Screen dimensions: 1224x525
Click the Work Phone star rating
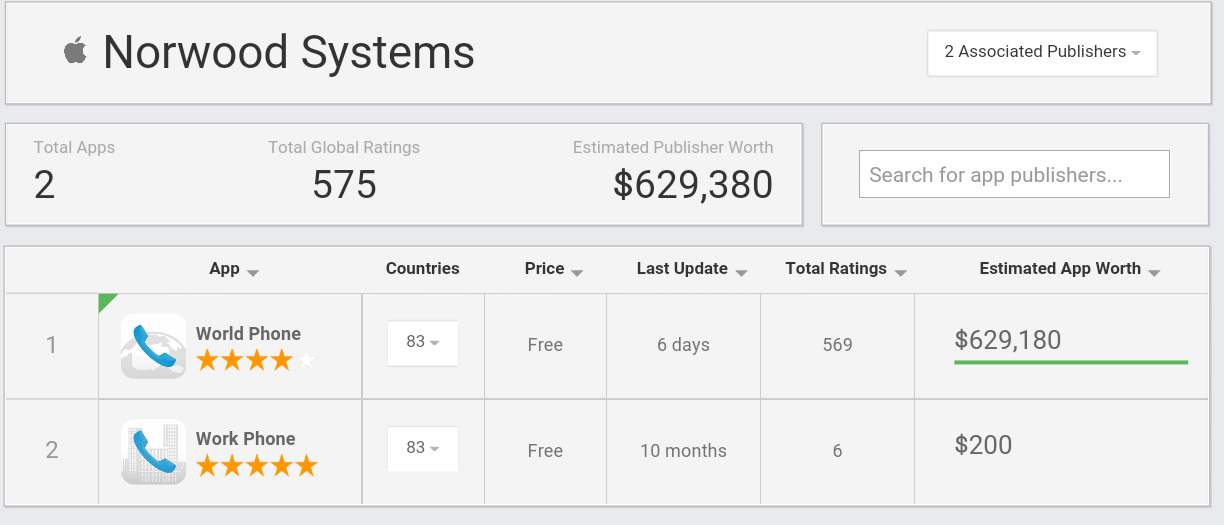[256, 466]
